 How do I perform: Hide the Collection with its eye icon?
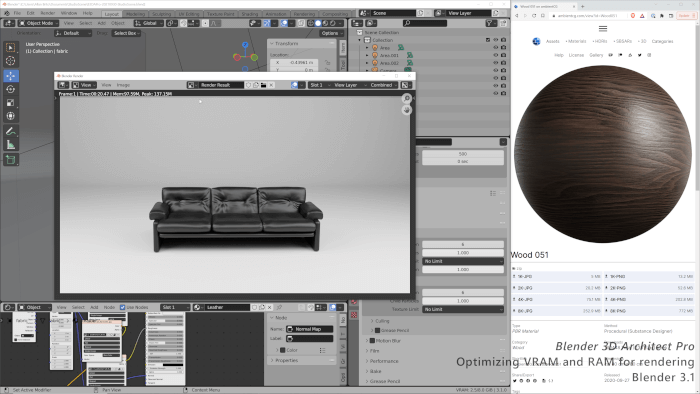[496, 40]
